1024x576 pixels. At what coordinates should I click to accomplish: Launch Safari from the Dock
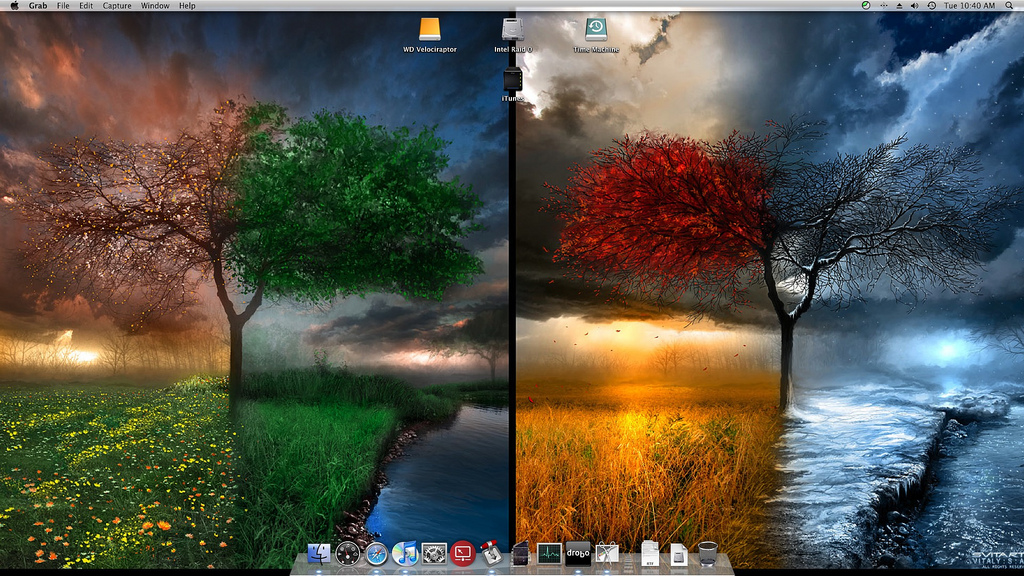click(x=376, y=554)
